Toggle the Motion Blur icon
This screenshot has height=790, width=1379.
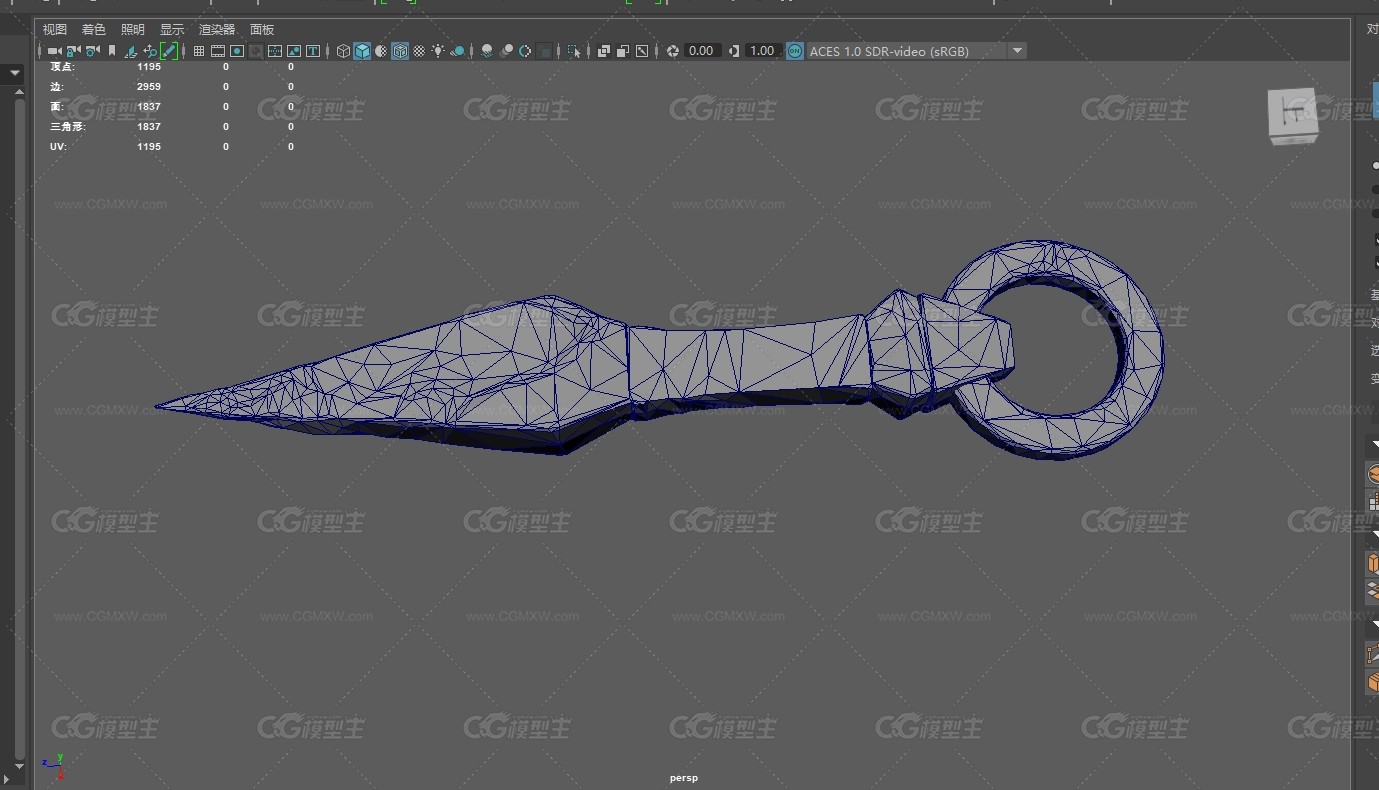pyautogui.click(x=507, y=51)
